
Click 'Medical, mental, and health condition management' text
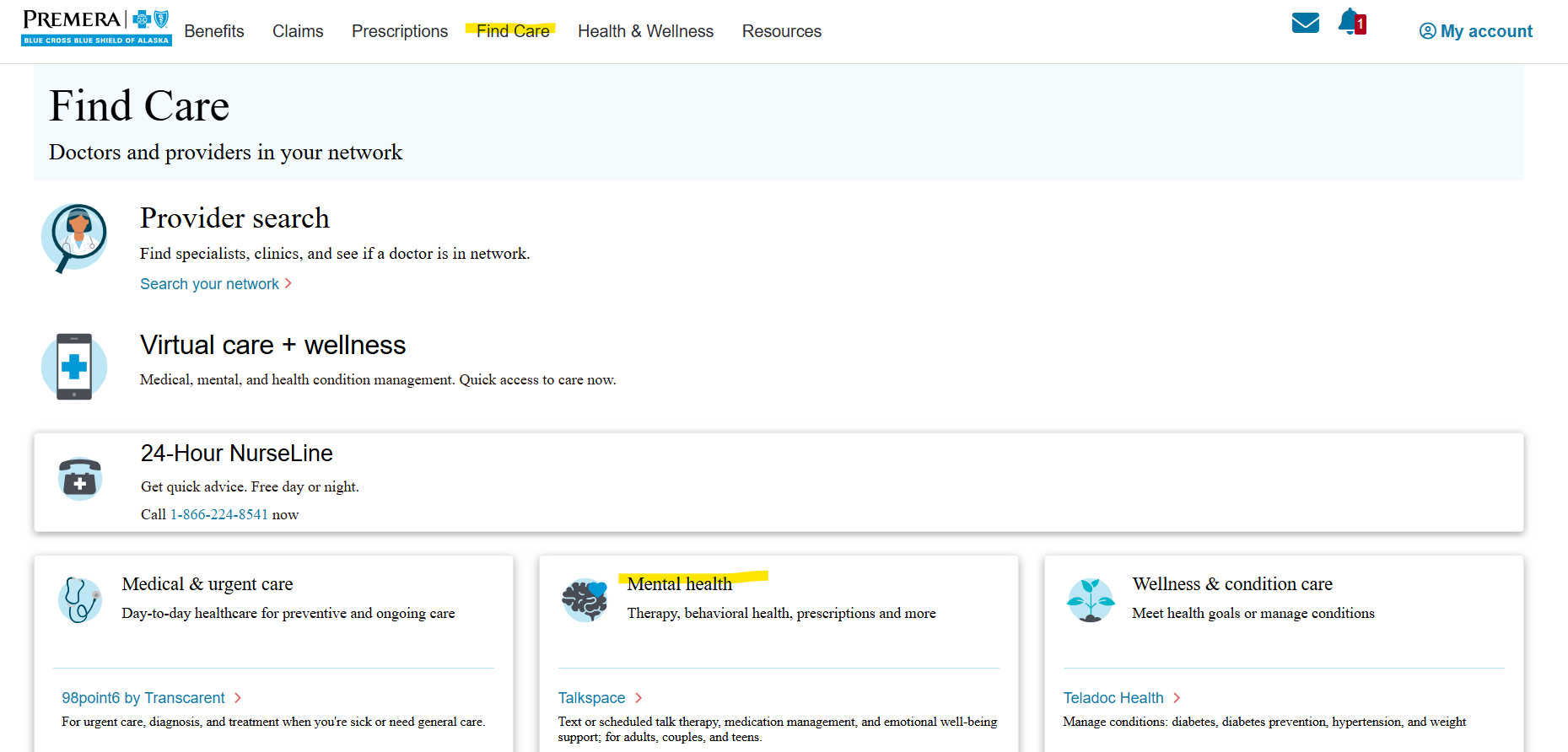pos(378,380)
